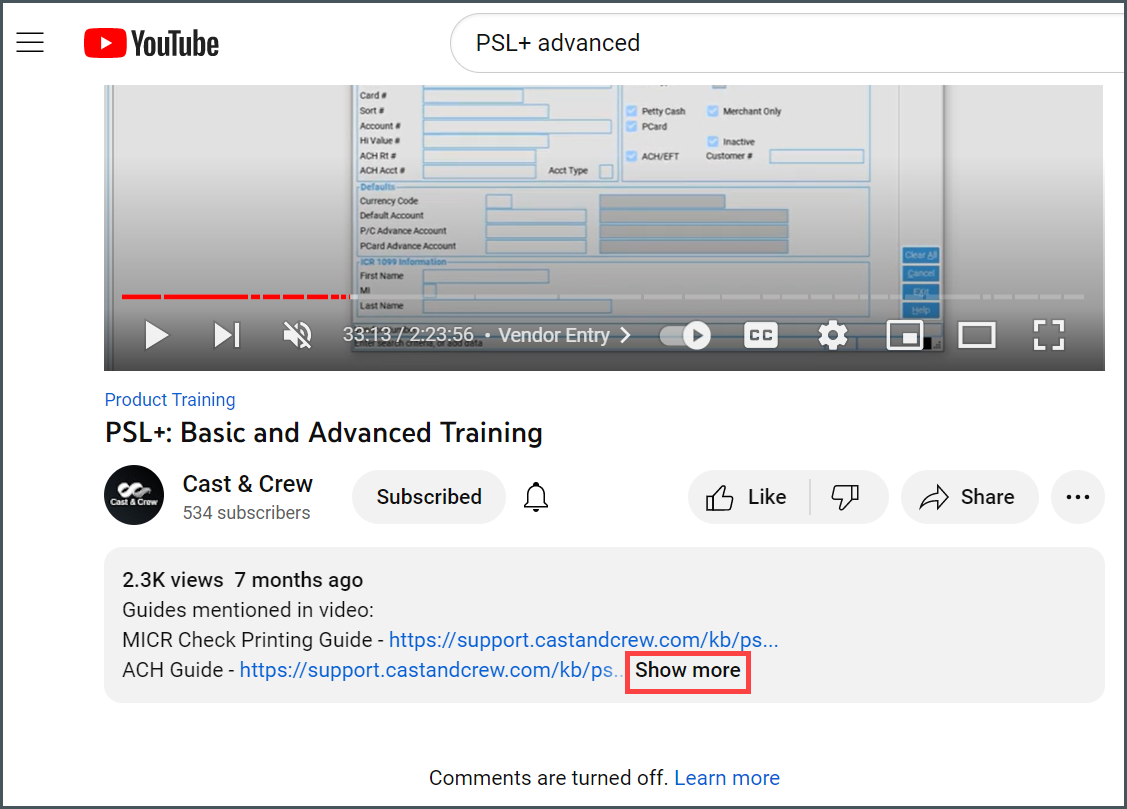
Task: Open the player settings gear
Action: [x=833, y=335]
